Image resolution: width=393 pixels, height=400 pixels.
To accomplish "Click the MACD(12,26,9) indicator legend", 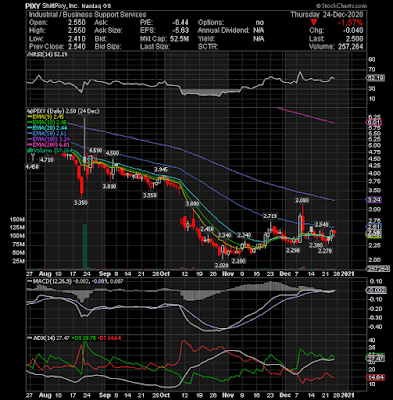I will 49,281.
